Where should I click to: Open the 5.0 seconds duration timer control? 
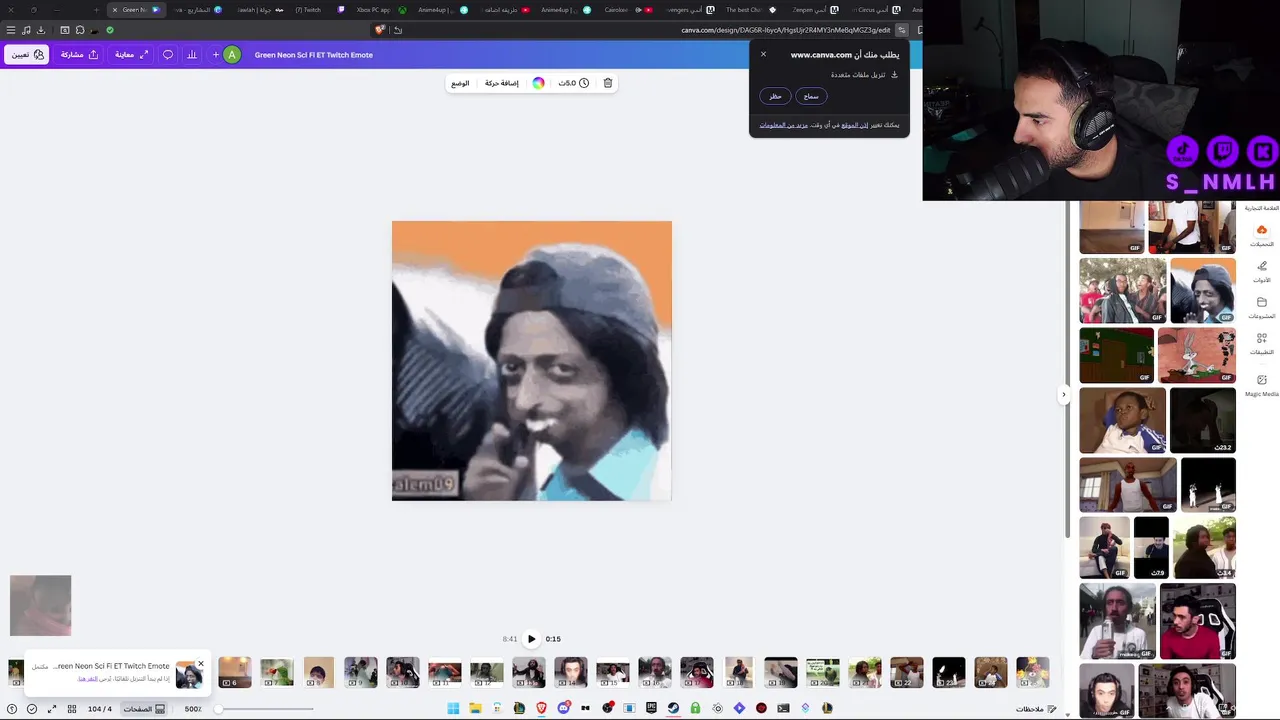click(x=573, y=83)
